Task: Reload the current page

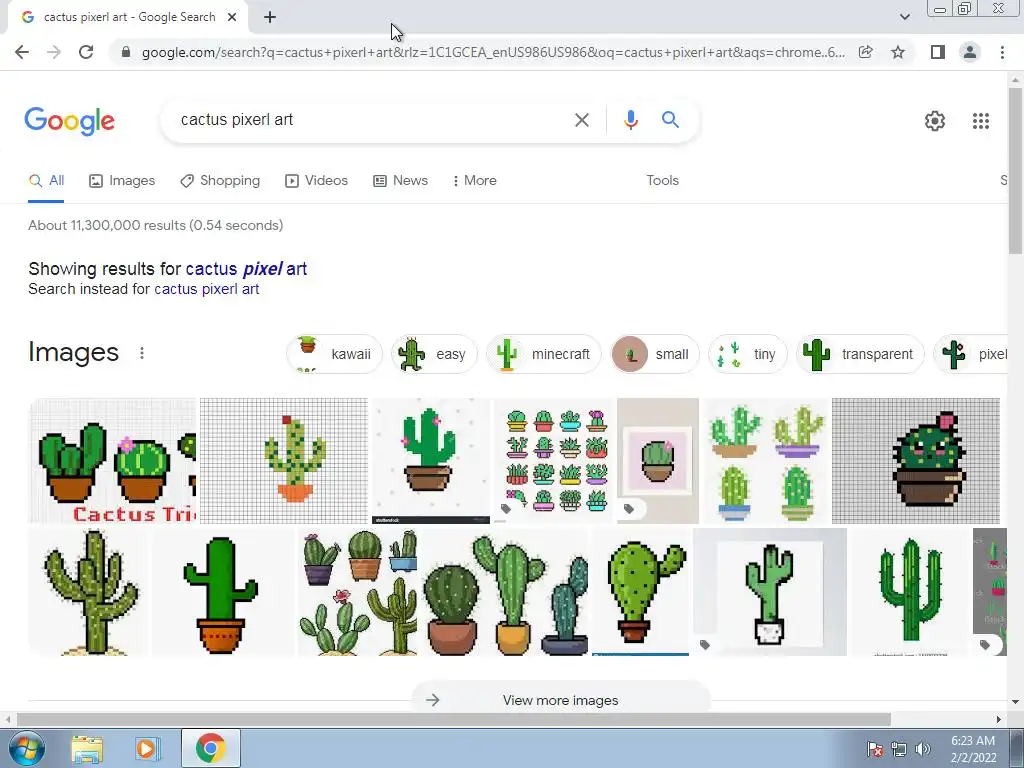Action: [x=86, y=52]
